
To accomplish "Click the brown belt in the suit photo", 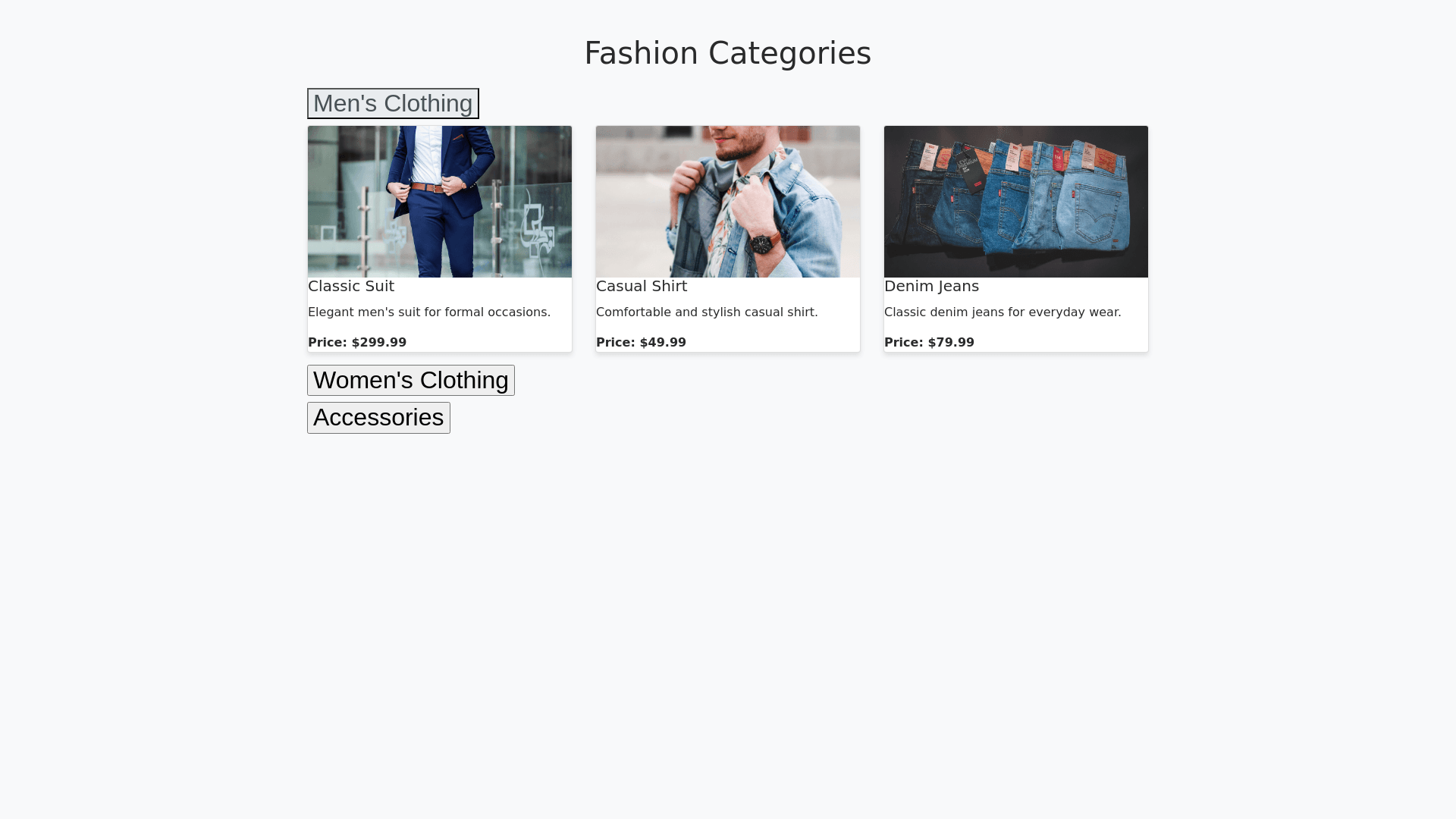I will 428,187.
